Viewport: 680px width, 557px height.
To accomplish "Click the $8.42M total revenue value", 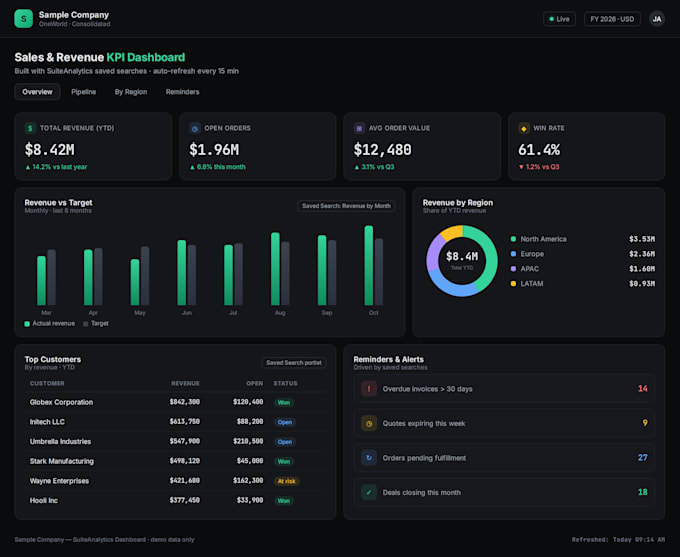I will [x=49, y=150].
